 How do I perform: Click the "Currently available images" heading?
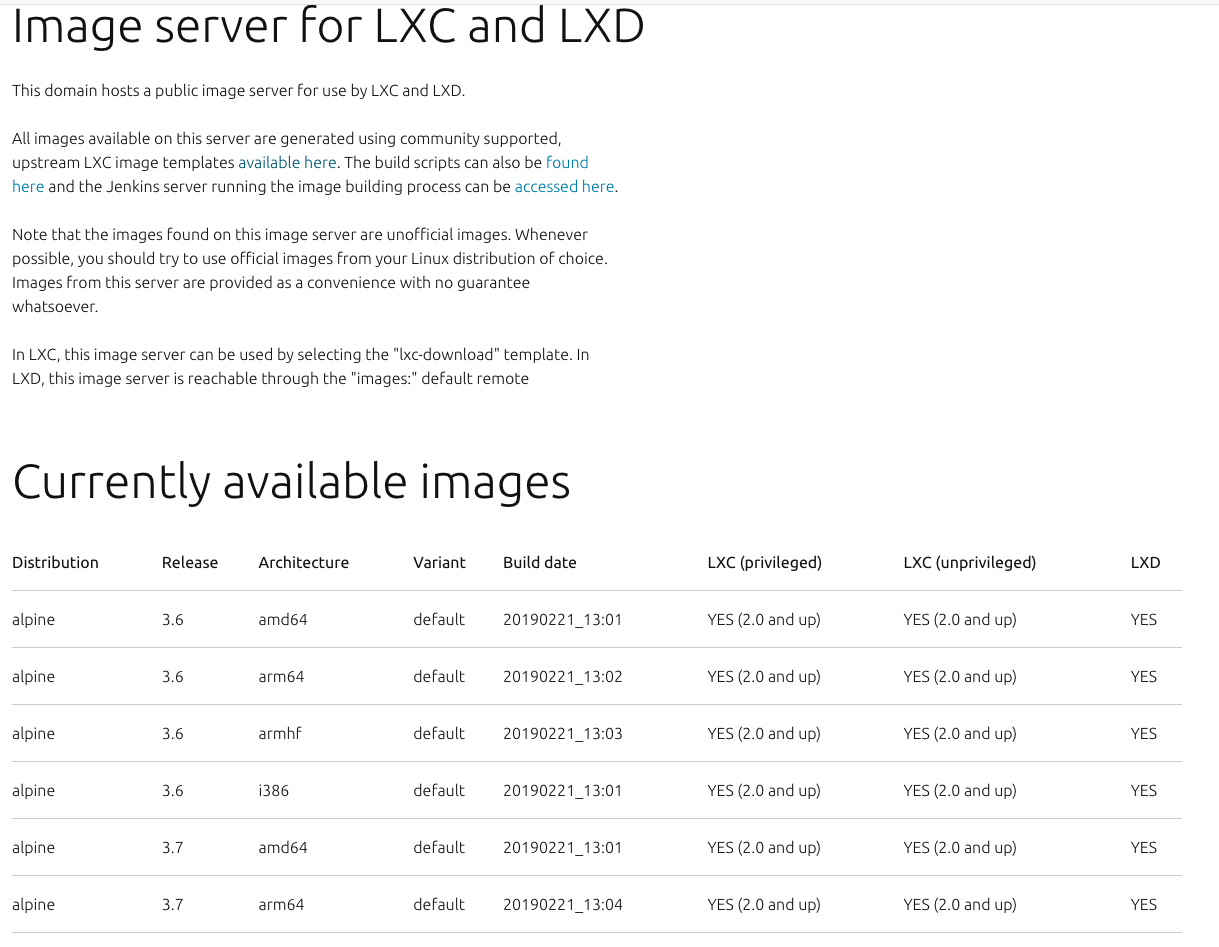click(x=291, y=482)
